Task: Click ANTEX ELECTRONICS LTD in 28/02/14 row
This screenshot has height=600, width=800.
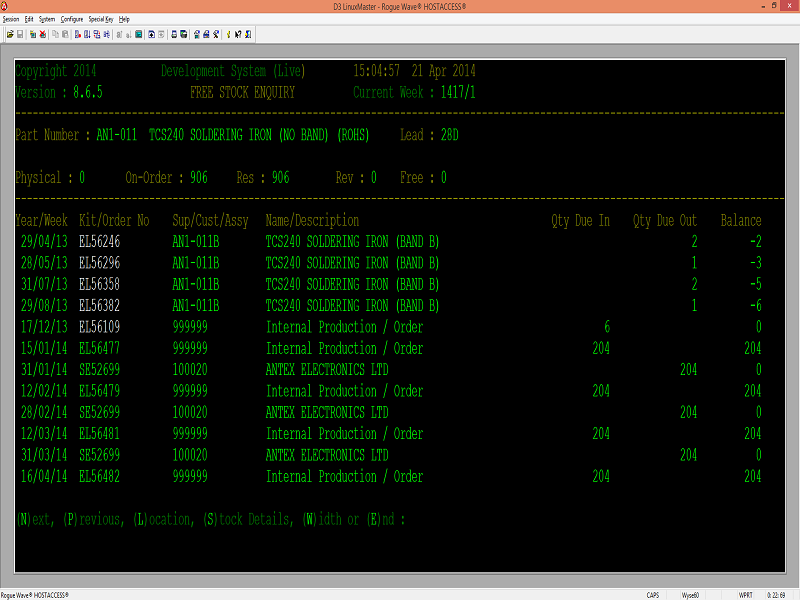Action: point(327,412)
